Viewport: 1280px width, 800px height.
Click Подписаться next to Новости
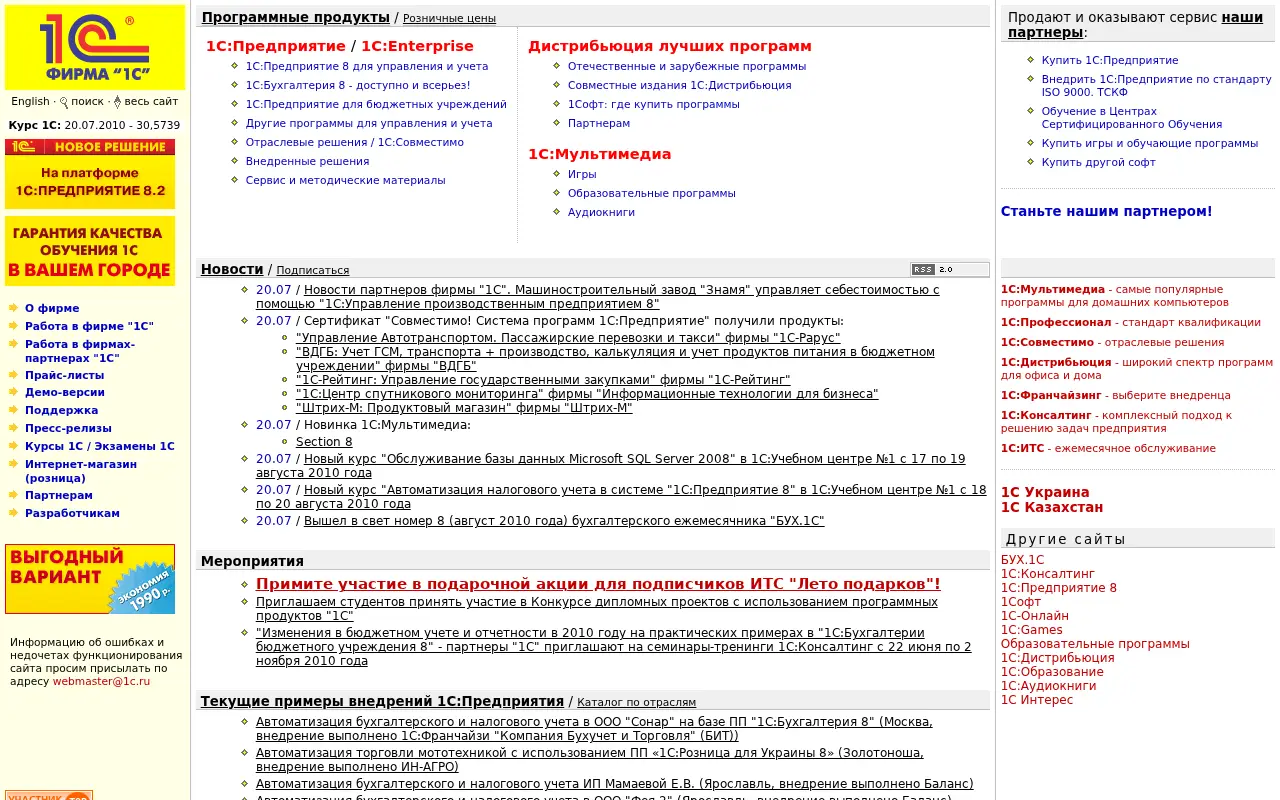tap(313, 270)
